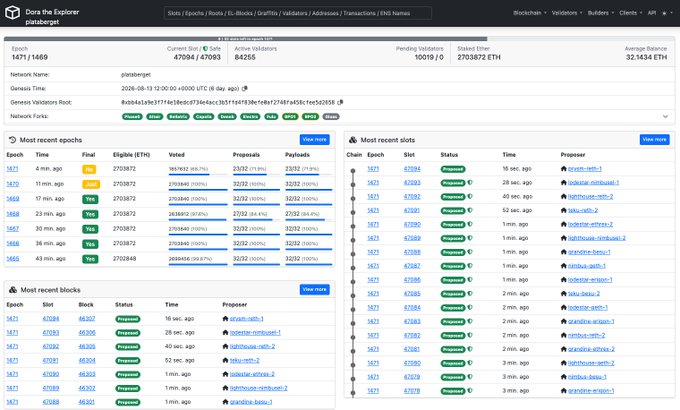Click the cubes icon beside Most recent slots
This screenshot has width=680, height=410.
pos(353,140)
